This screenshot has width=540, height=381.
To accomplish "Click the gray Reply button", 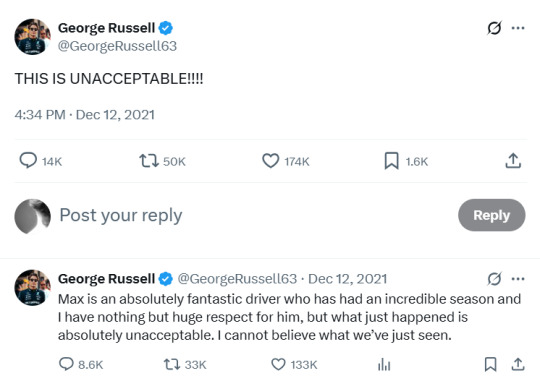I will [491, 215].
